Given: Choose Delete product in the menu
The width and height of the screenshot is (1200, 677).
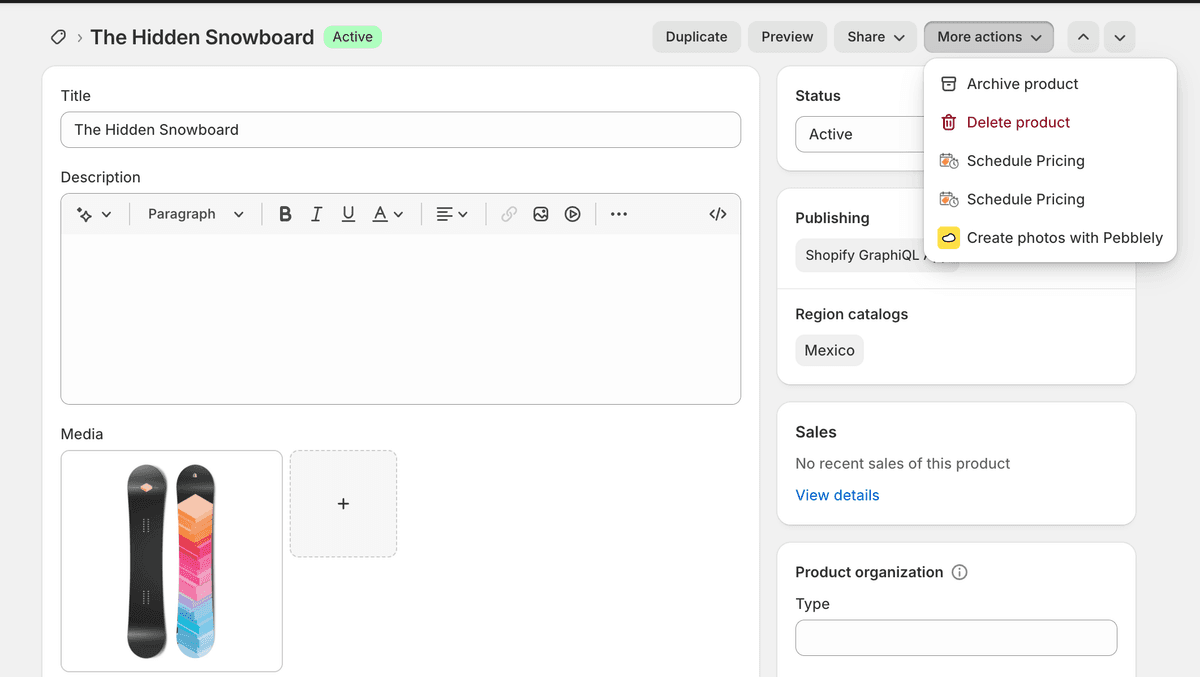Looking at the screenshot, I should [1050, 122].
